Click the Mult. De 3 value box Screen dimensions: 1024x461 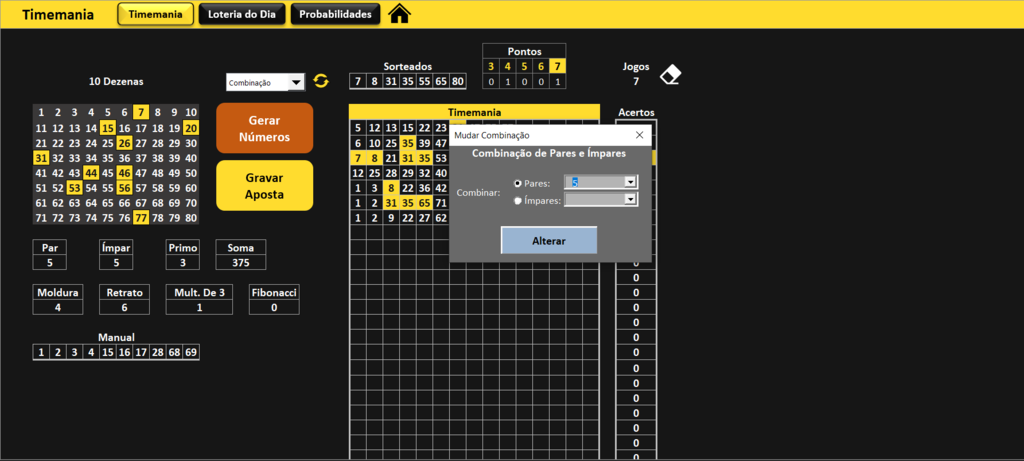[x=199, y=307]
